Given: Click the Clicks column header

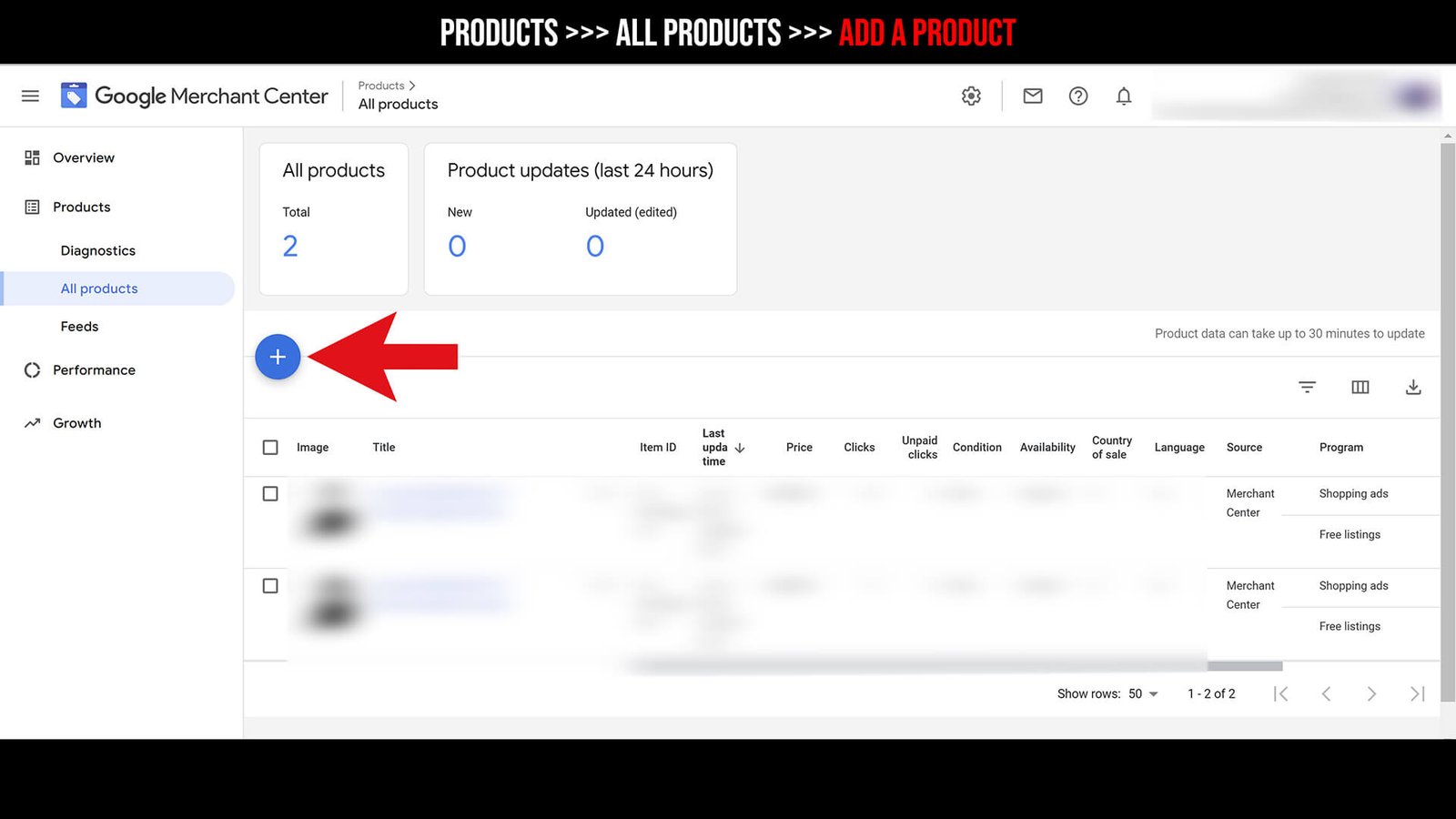Looking at the screenshot, I should pyautogui.click(x=859, y=447).
